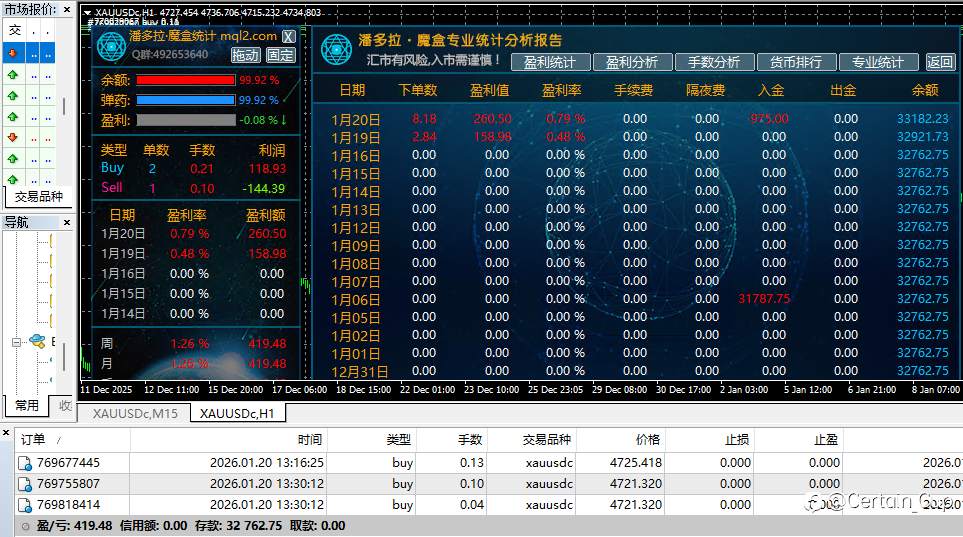Click the order icon for 769755807
Screen dimensions: 963x537
pyautogui.click(x=25, y=484)
